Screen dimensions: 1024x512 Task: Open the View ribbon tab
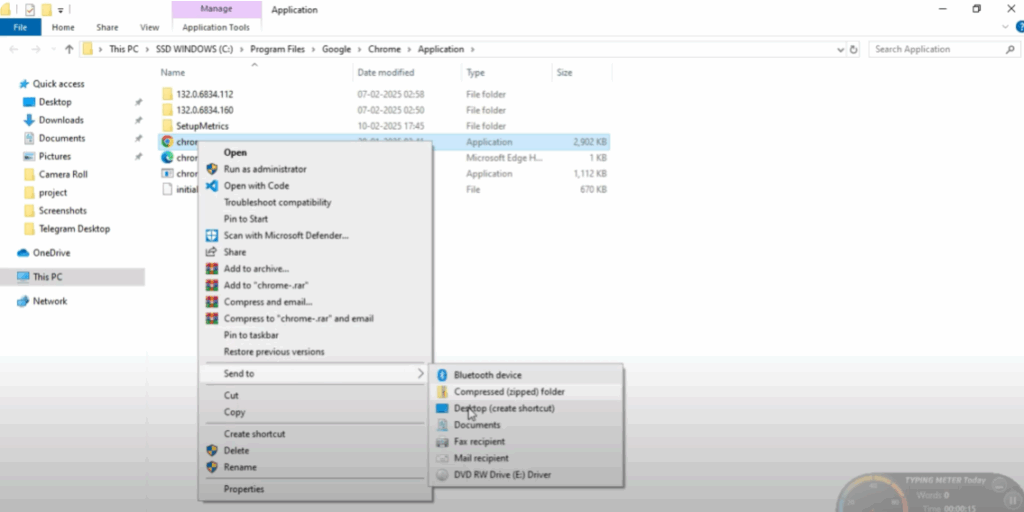click(x=150, y=27)
